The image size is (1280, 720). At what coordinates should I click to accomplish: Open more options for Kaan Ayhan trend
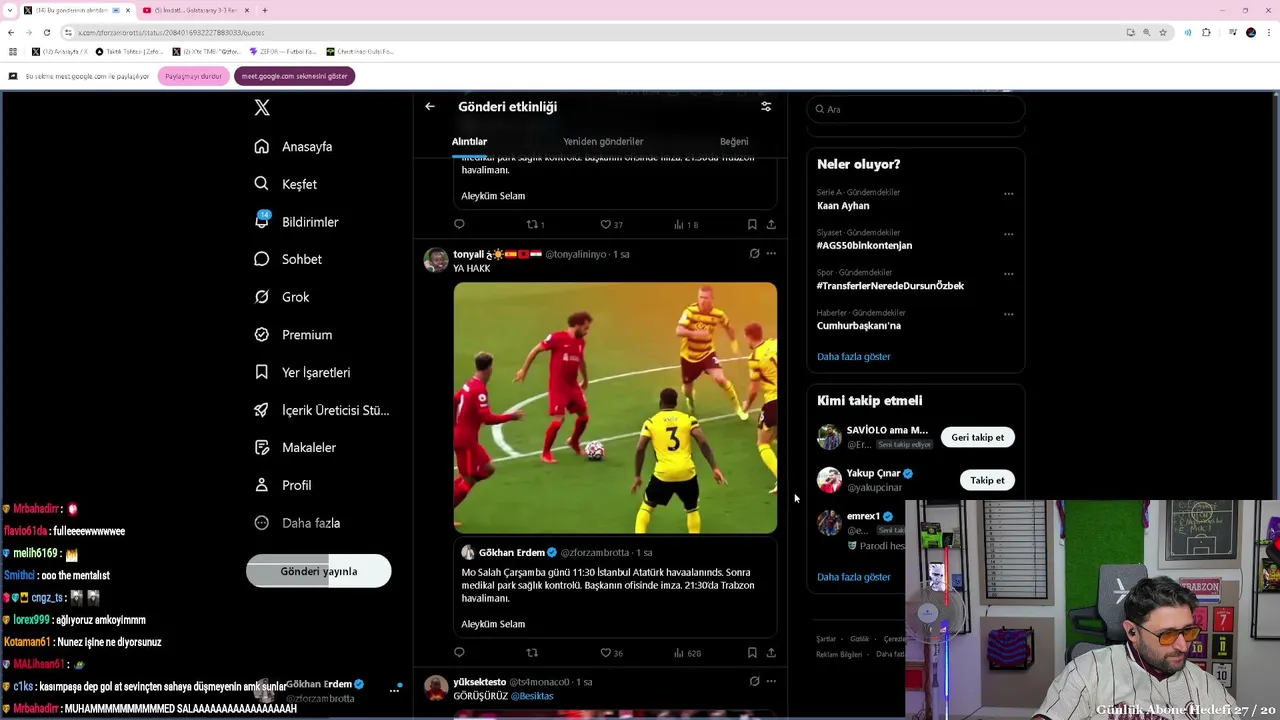[x=1008, y=194]
